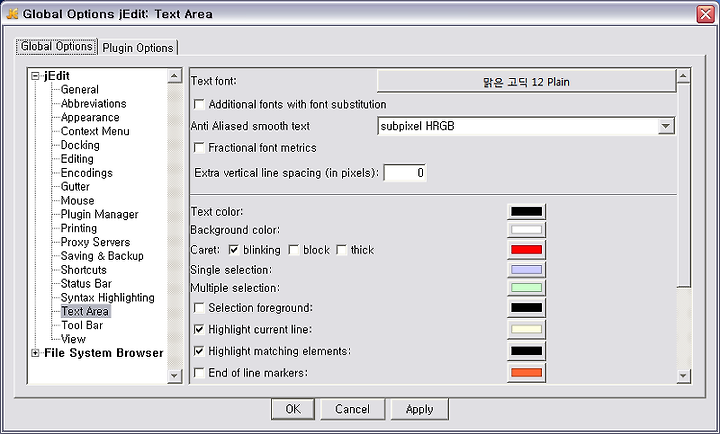Click the Apply button
This screenshot has width=720, height=434.
click(x=419, y=409)
